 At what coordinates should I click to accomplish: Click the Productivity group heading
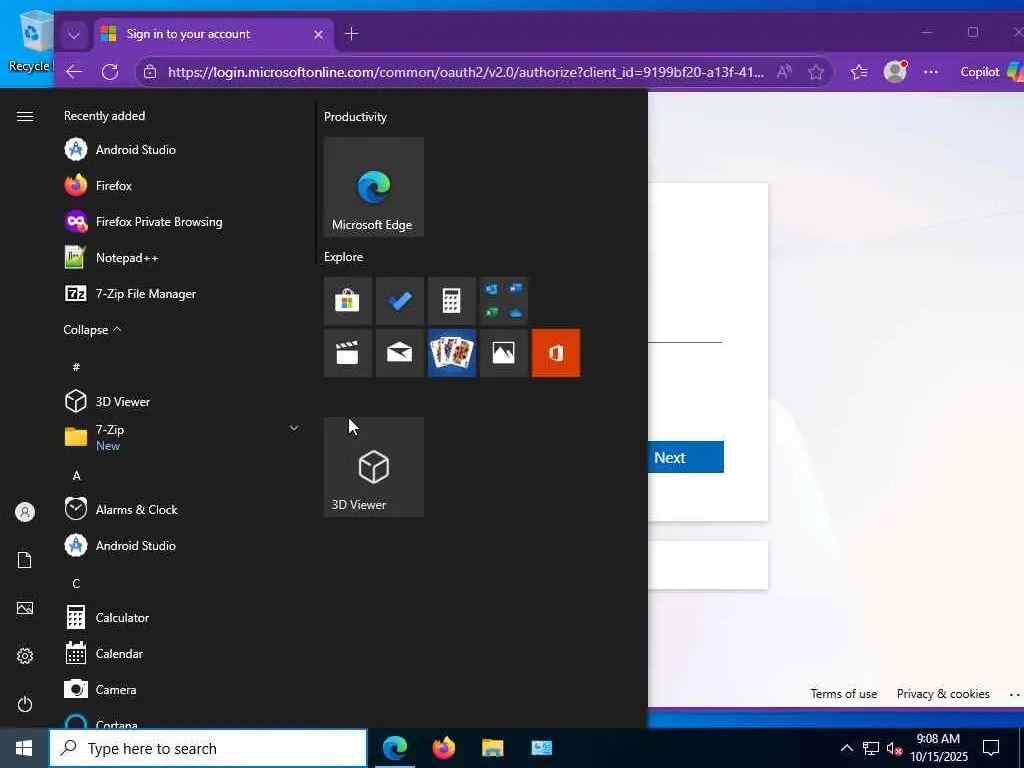click(355, 117)
